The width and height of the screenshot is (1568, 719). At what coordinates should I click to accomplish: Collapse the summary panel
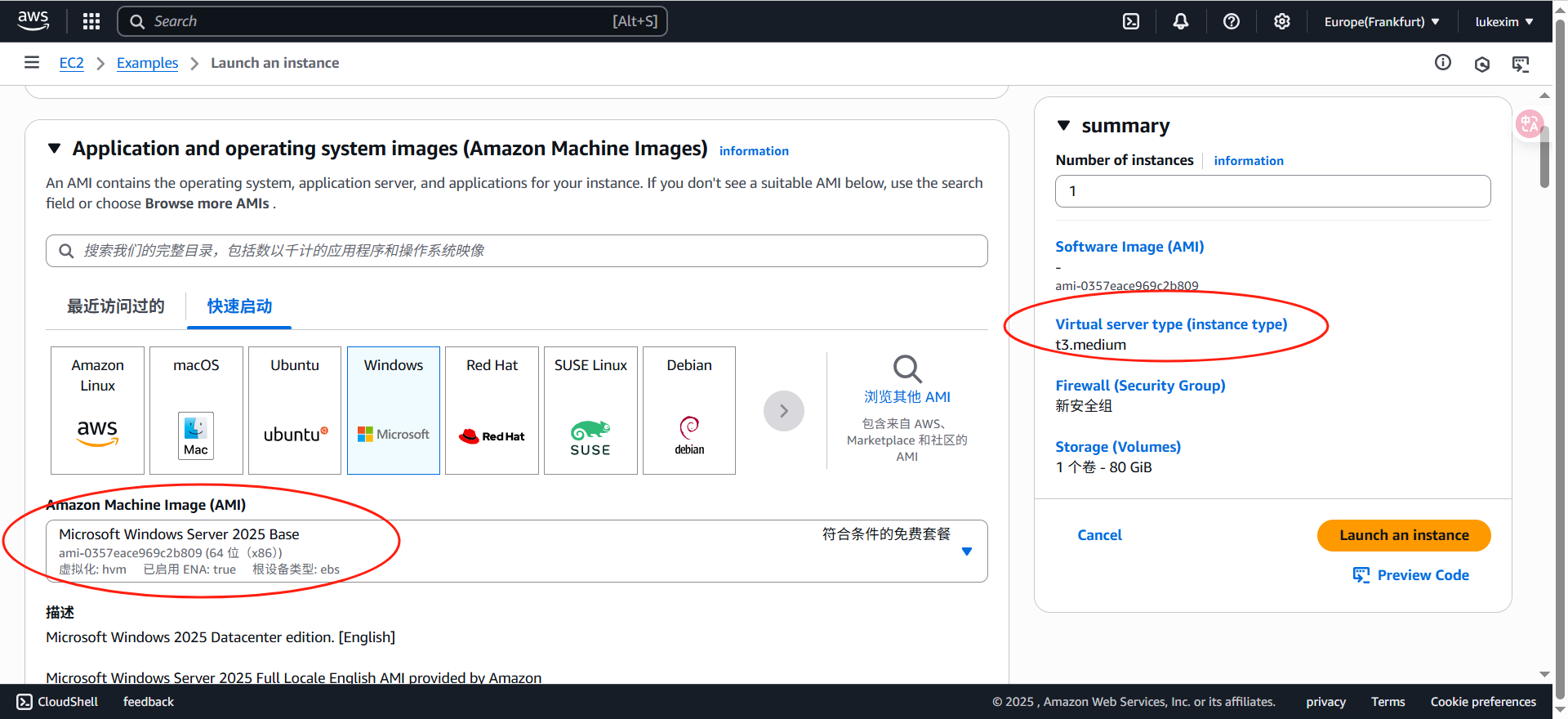click(x=1063, y=126)
